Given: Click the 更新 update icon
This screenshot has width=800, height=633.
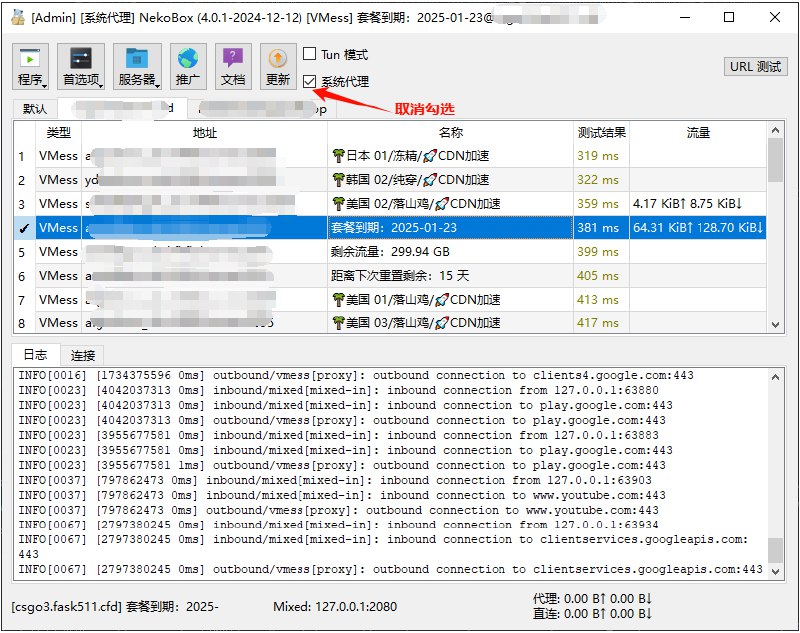Looking at the screenshot, I should click(277, 68).
